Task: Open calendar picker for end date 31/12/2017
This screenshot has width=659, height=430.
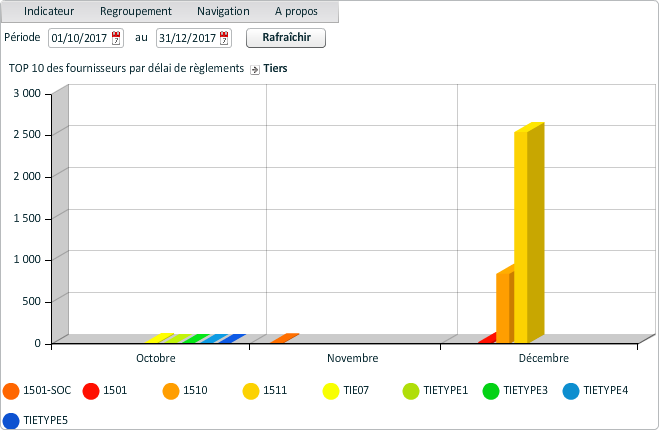Action: click(224, 38)
